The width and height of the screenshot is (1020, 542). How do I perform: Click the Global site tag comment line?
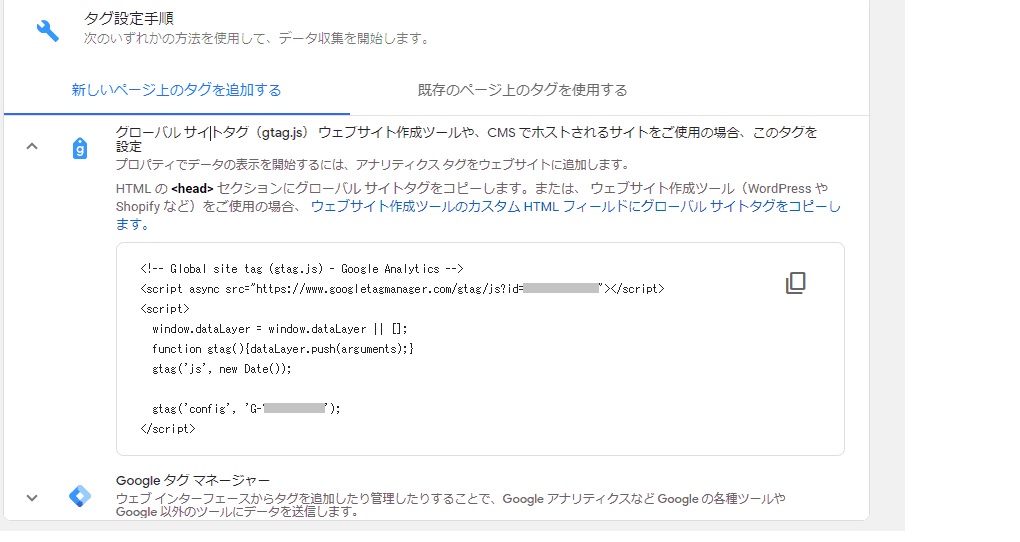point(302,269)
